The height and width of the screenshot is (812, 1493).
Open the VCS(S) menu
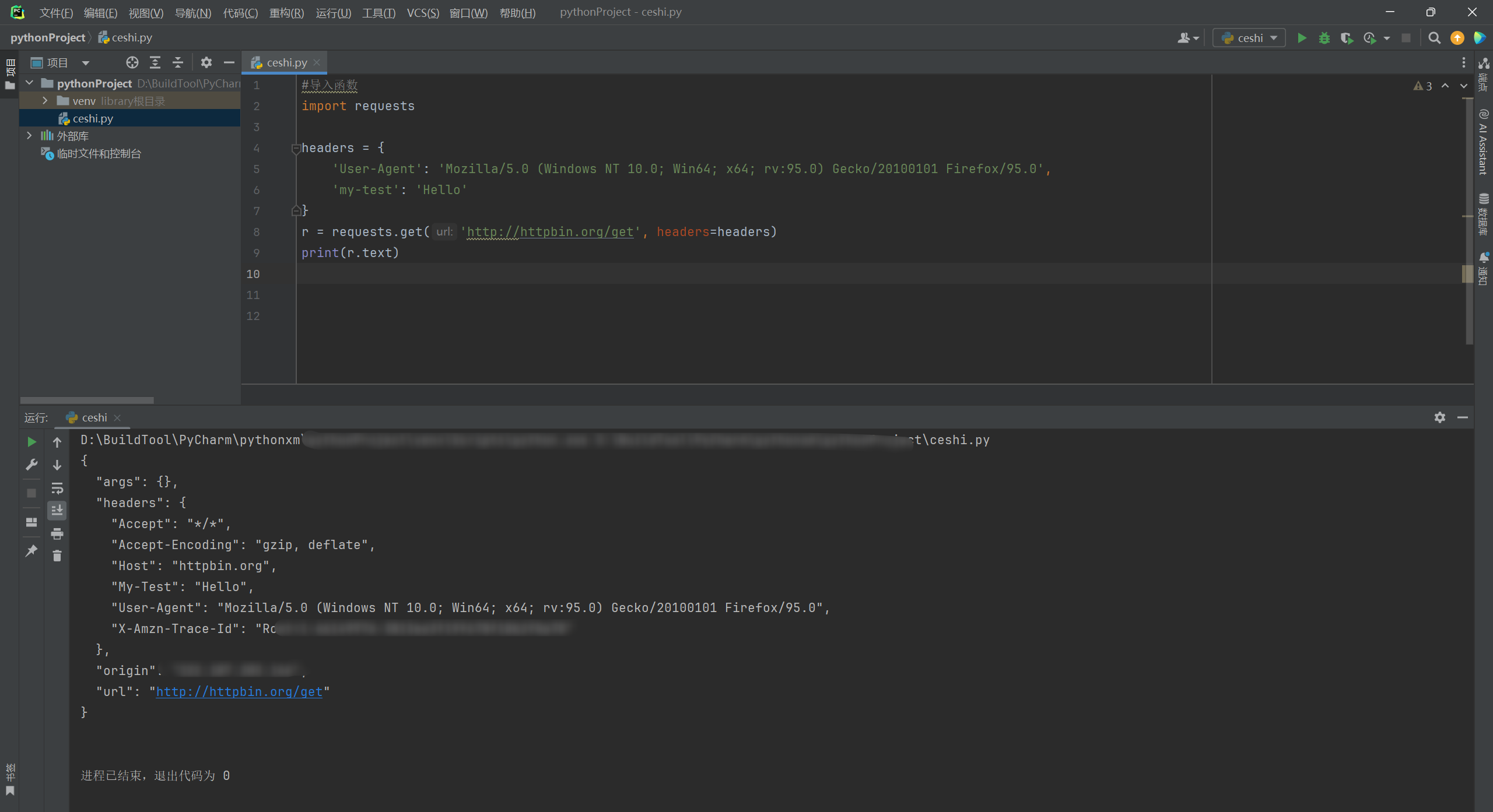[423, 13]
